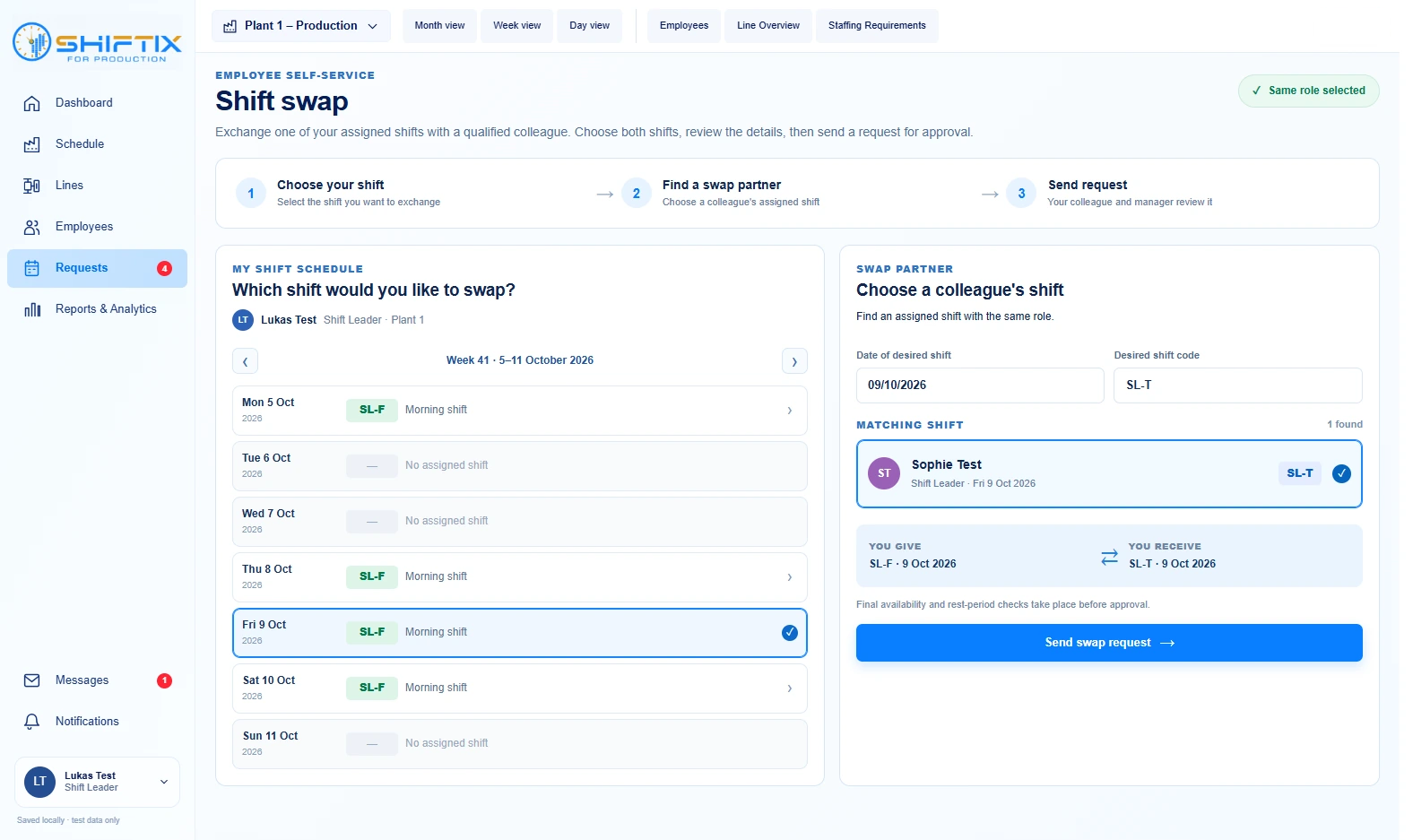The width and height of the screenshot is (1413, 840).
Task: Open Dashboard via its home icon
Action: [x=32, y=103]
